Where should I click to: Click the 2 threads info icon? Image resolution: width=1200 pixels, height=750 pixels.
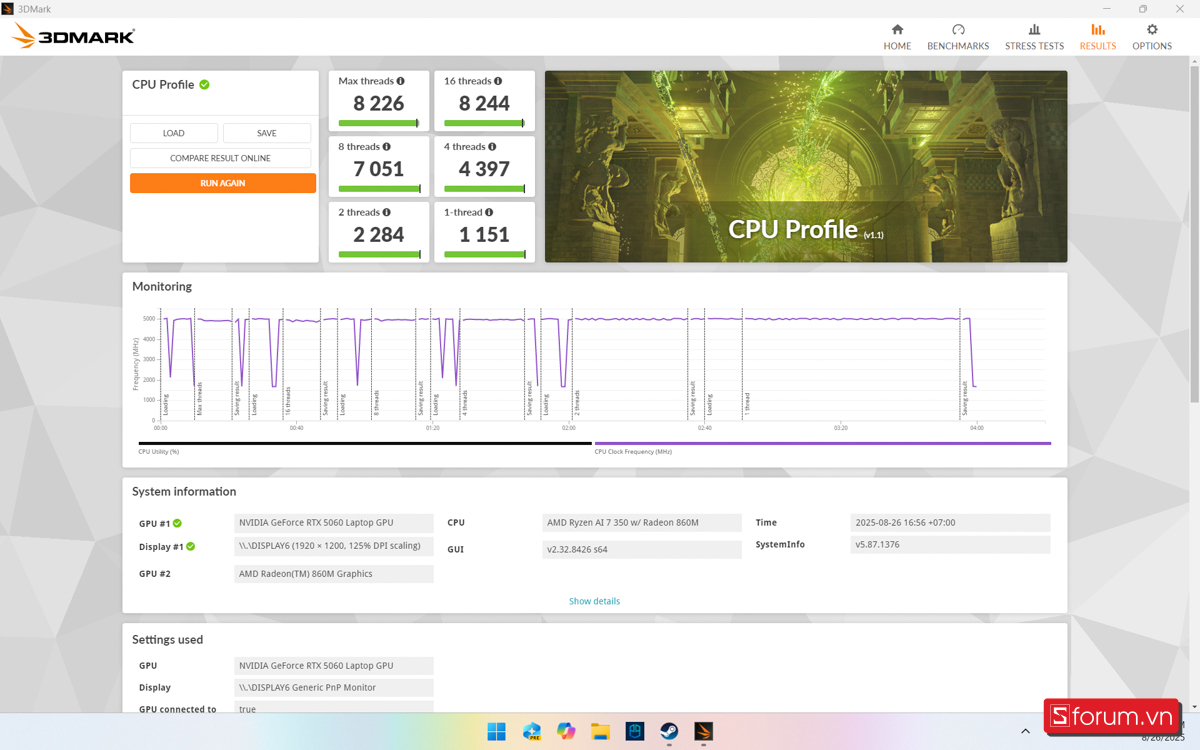pos(387,212)
